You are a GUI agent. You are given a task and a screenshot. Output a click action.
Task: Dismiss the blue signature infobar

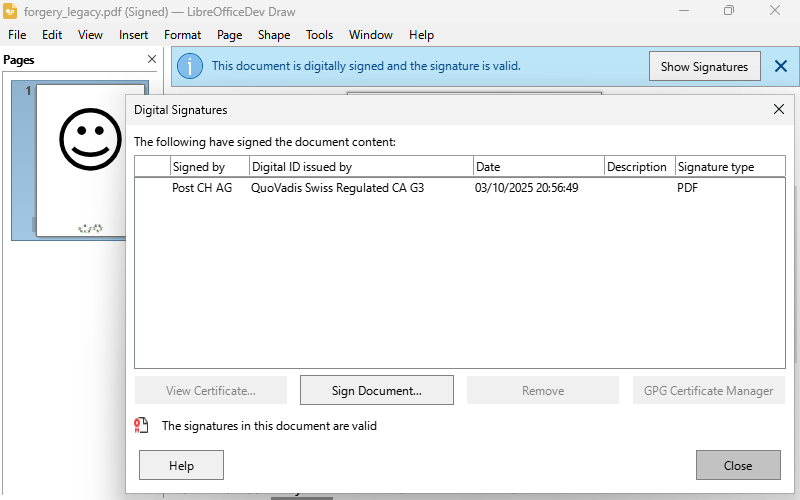coord(781,66)
